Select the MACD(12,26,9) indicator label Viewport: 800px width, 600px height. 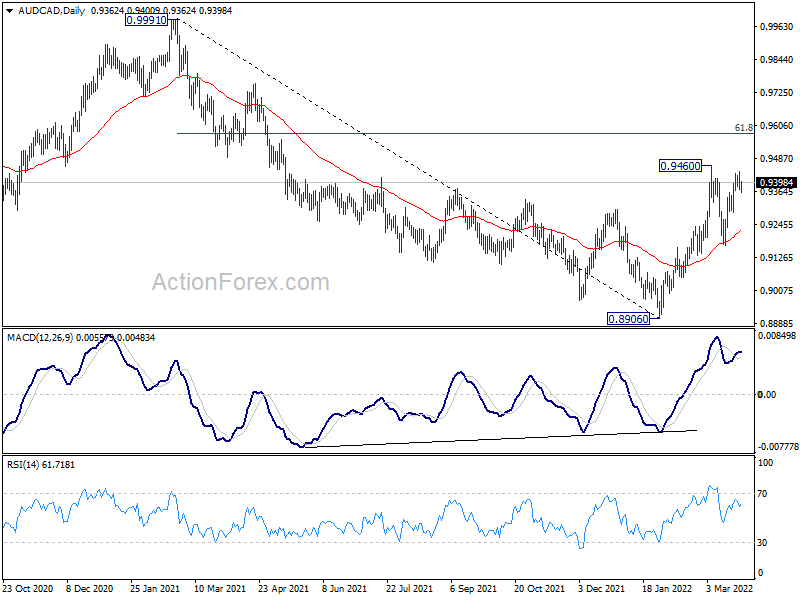40,338
